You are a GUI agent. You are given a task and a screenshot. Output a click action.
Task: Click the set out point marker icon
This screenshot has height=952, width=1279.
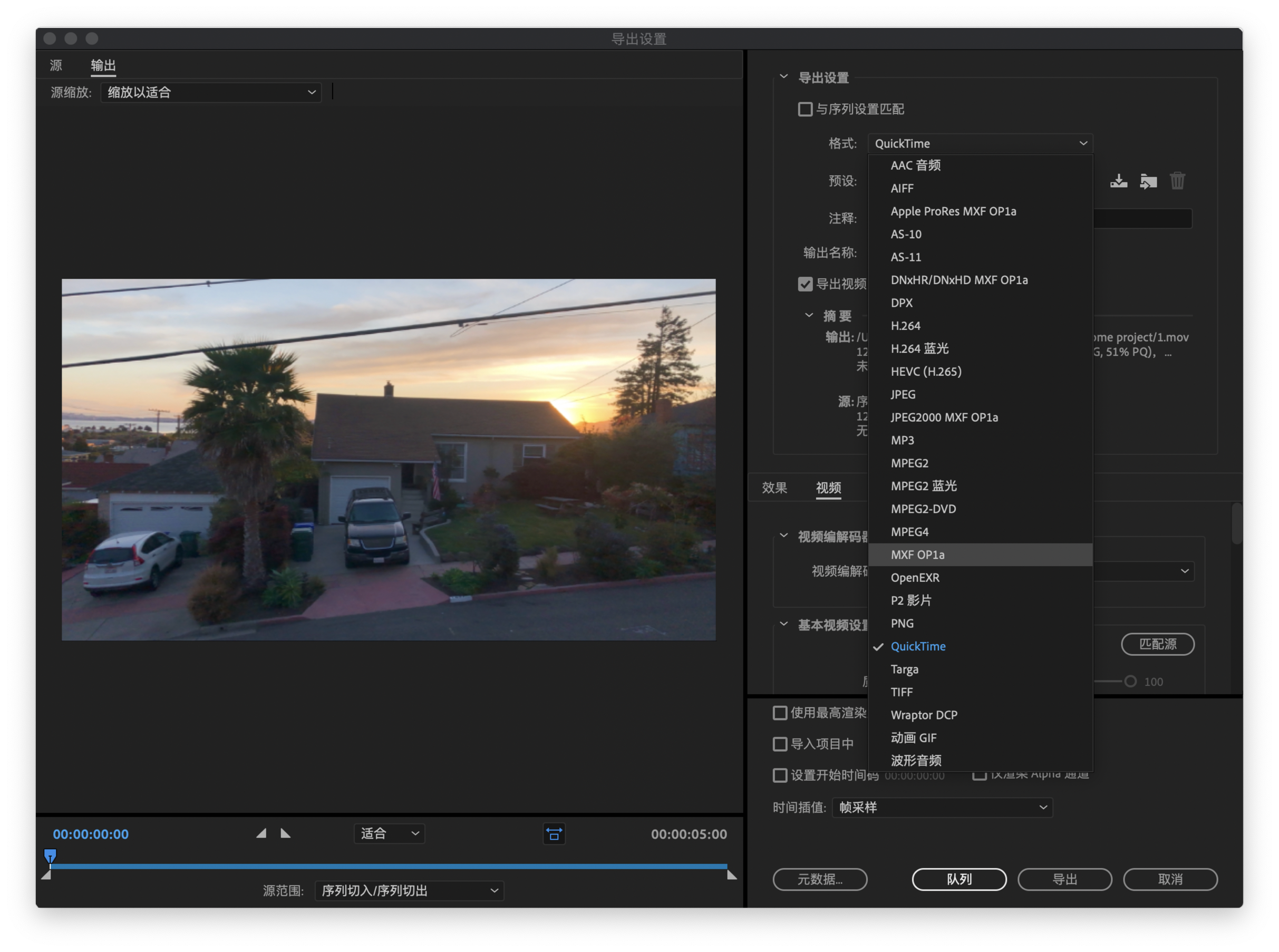(285, 833)
